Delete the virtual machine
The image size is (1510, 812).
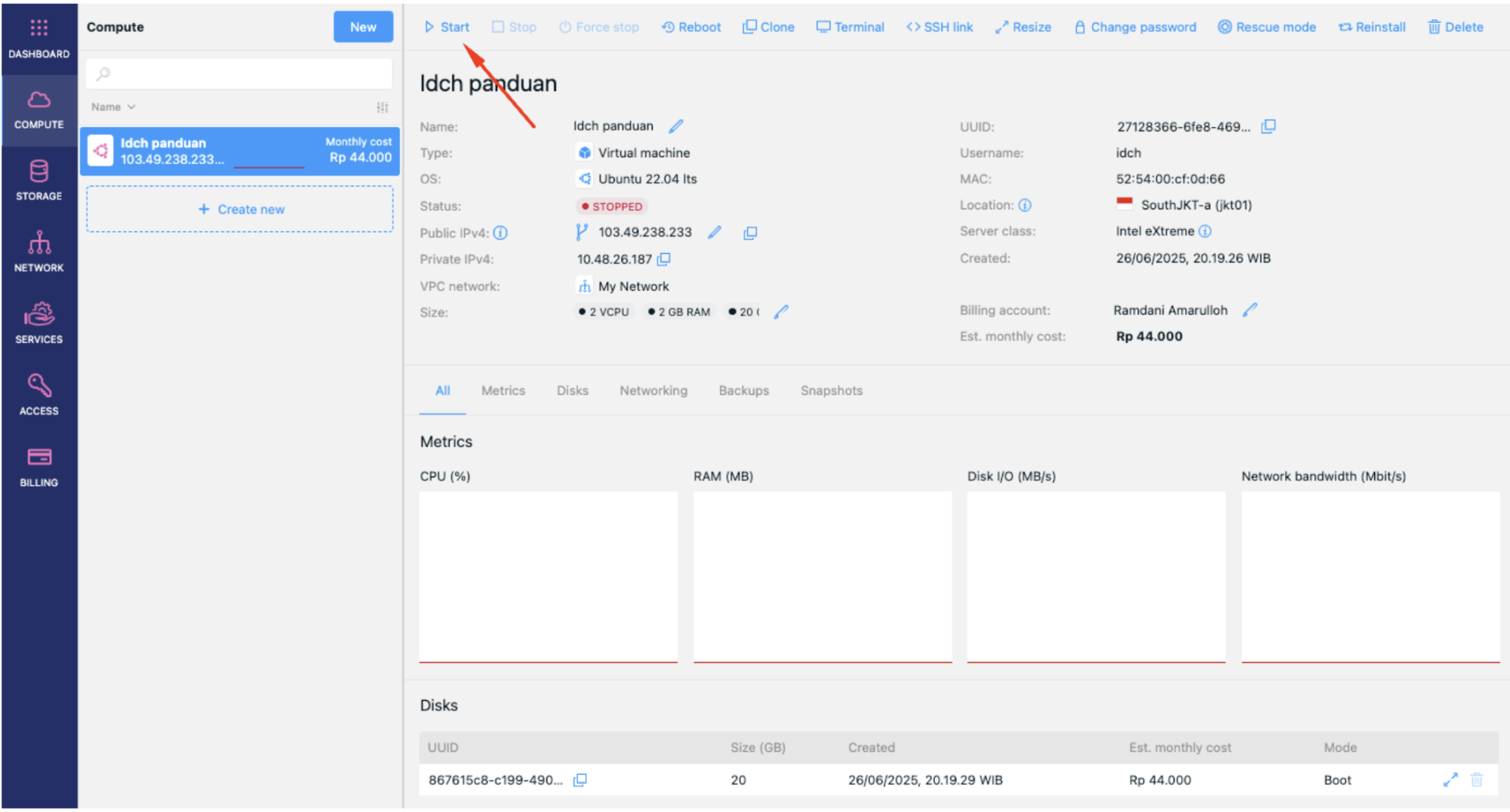1456,27
